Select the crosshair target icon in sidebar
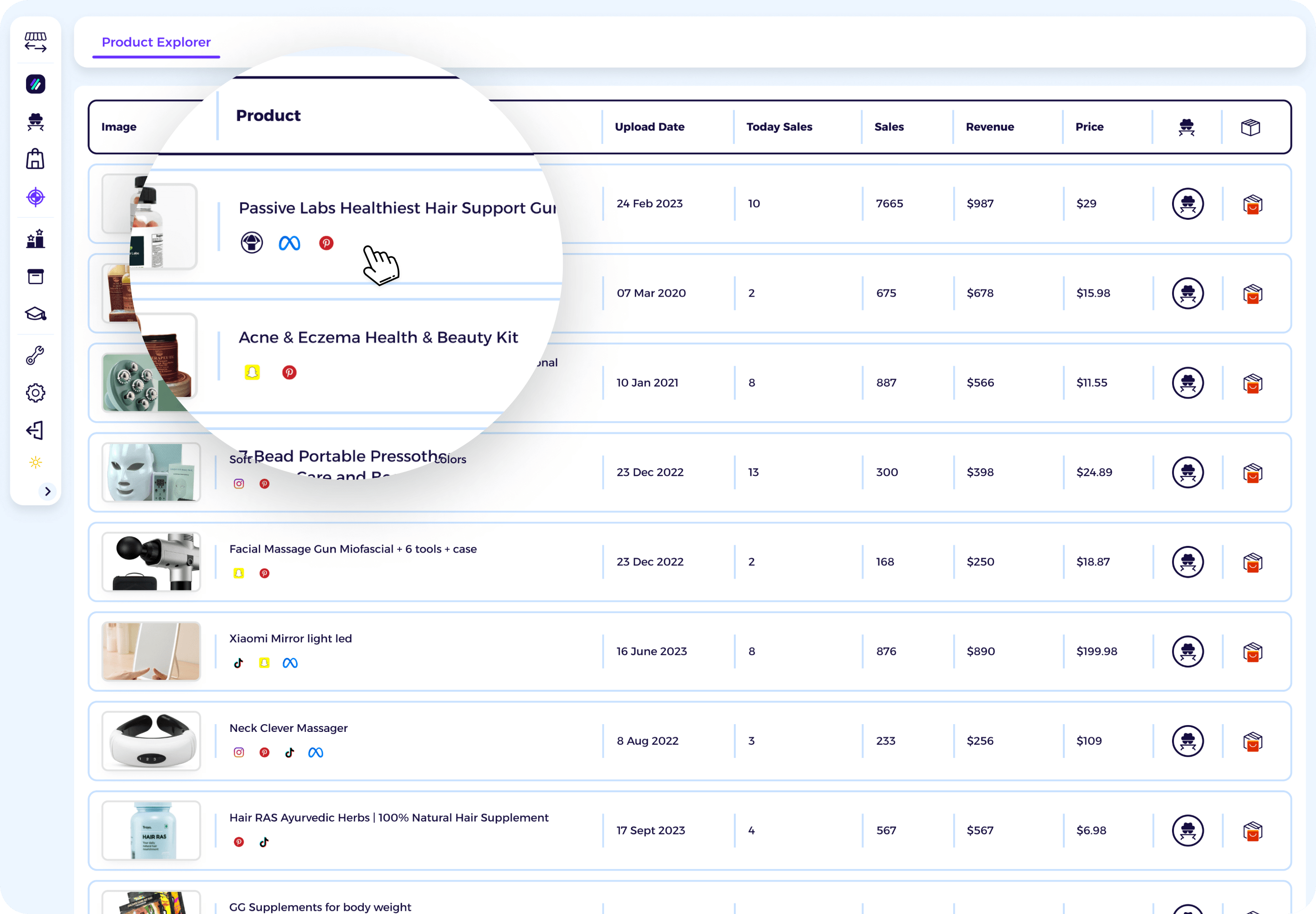The image size is (1316, 914). click(x=35, y=197)
